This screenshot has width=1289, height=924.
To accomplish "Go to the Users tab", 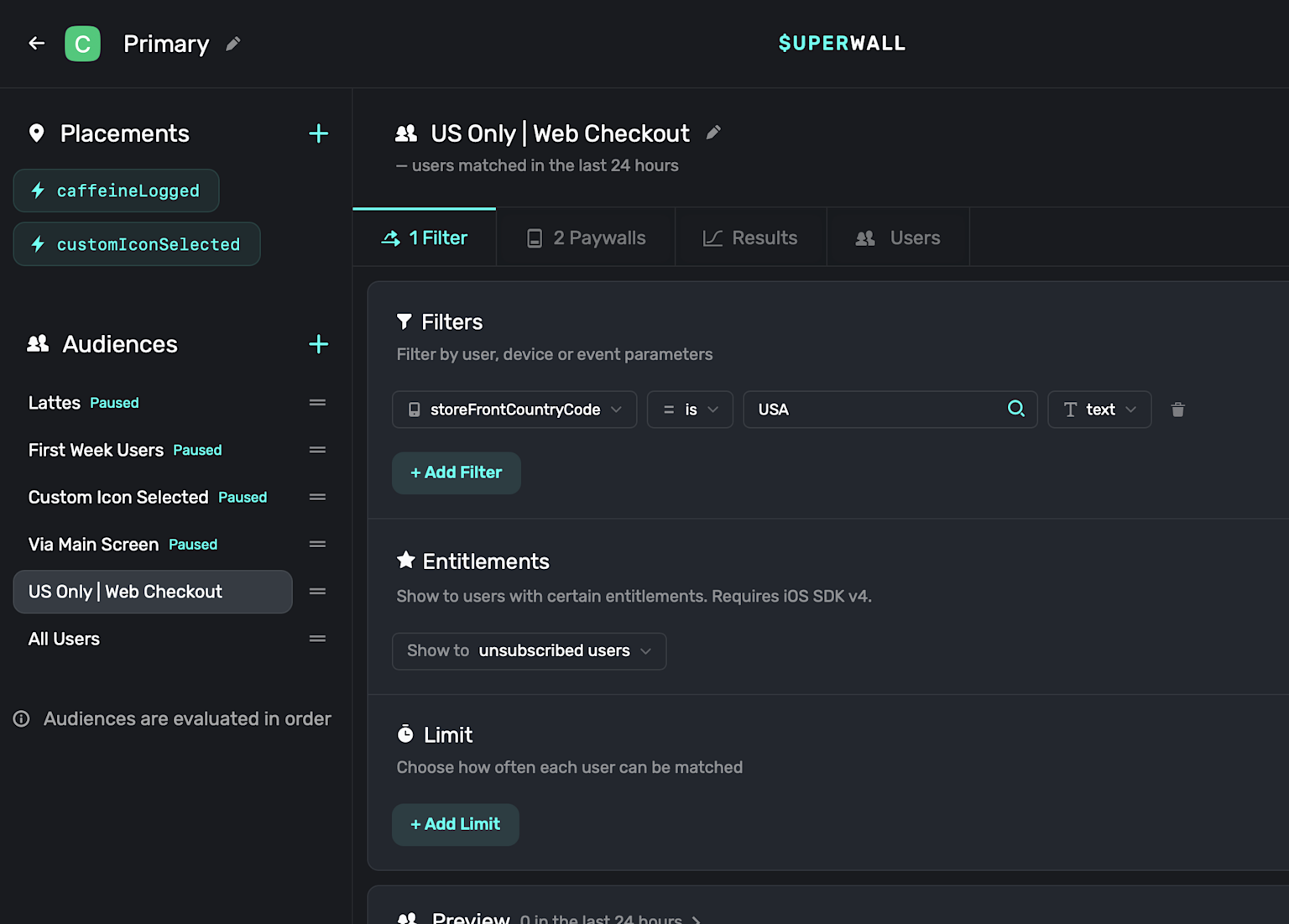I will click(898, 238).
